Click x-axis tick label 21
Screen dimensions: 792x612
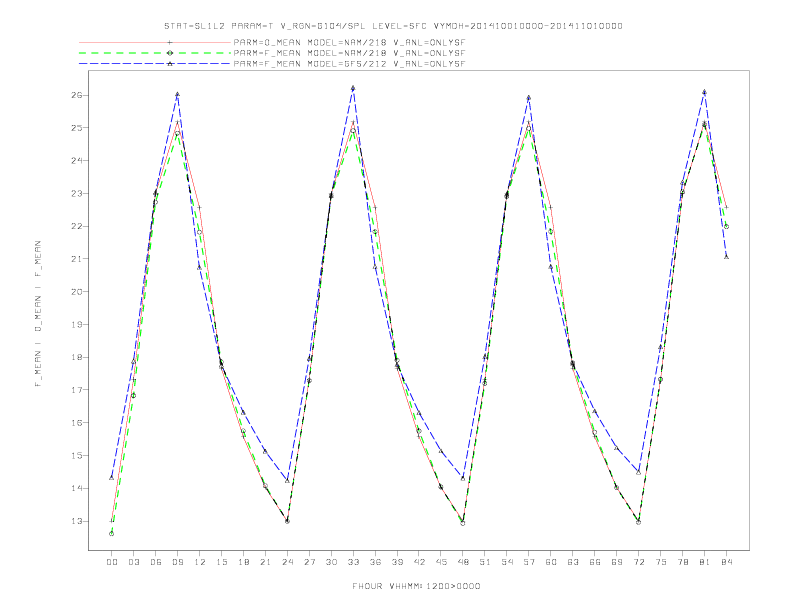click(x=265, y=562)
